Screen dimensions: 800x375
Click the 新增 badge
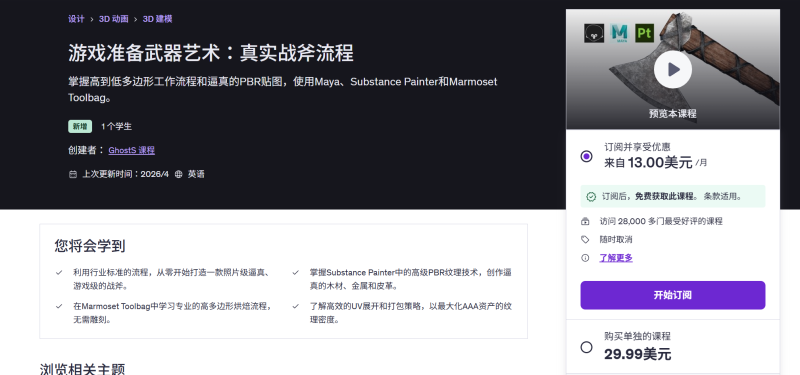coord(80,127)
